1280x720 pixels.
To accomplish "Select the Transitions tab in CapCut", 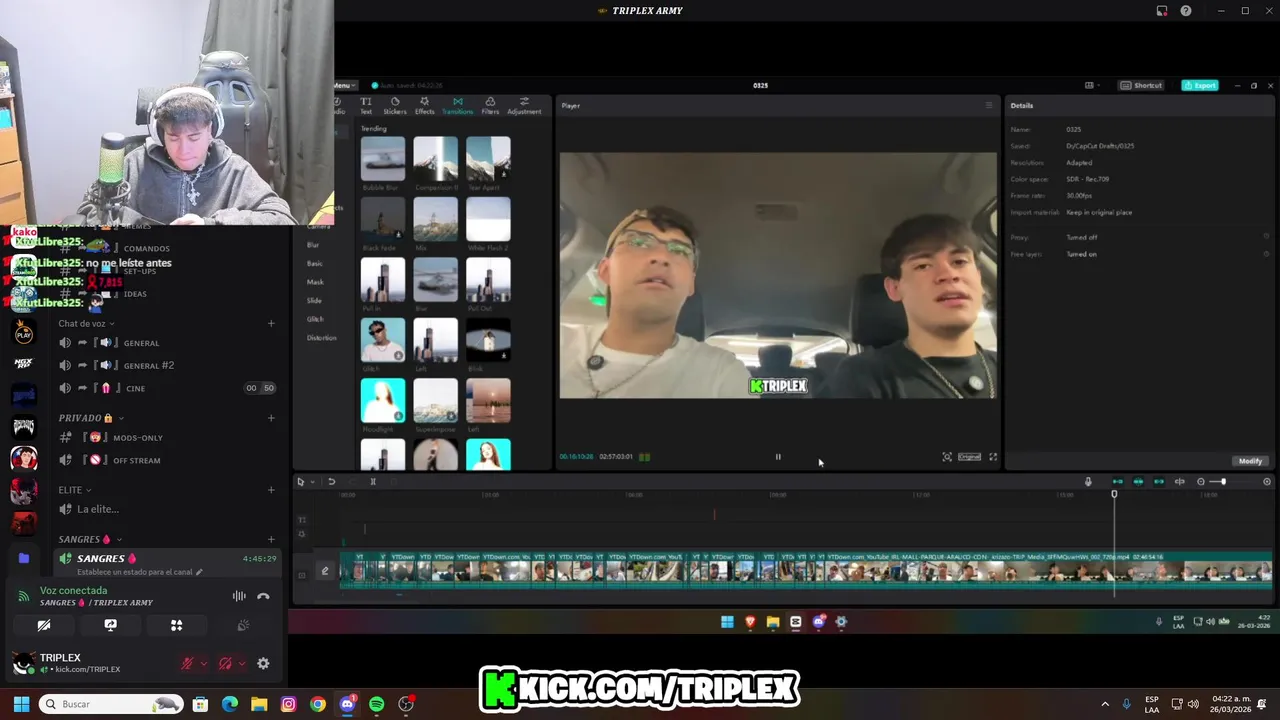I will (x=457, y=105).
